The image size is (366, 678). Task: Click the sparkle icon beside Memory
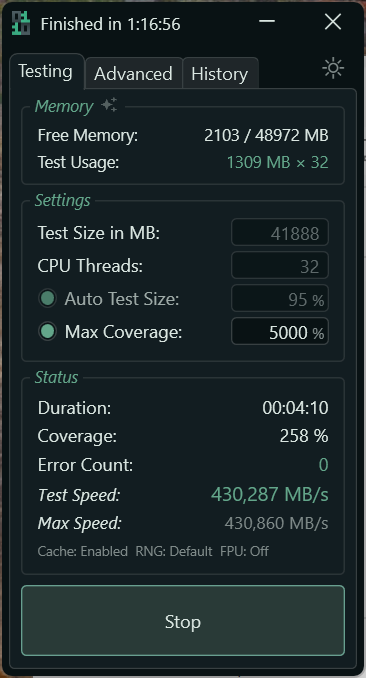coord(109,105)
